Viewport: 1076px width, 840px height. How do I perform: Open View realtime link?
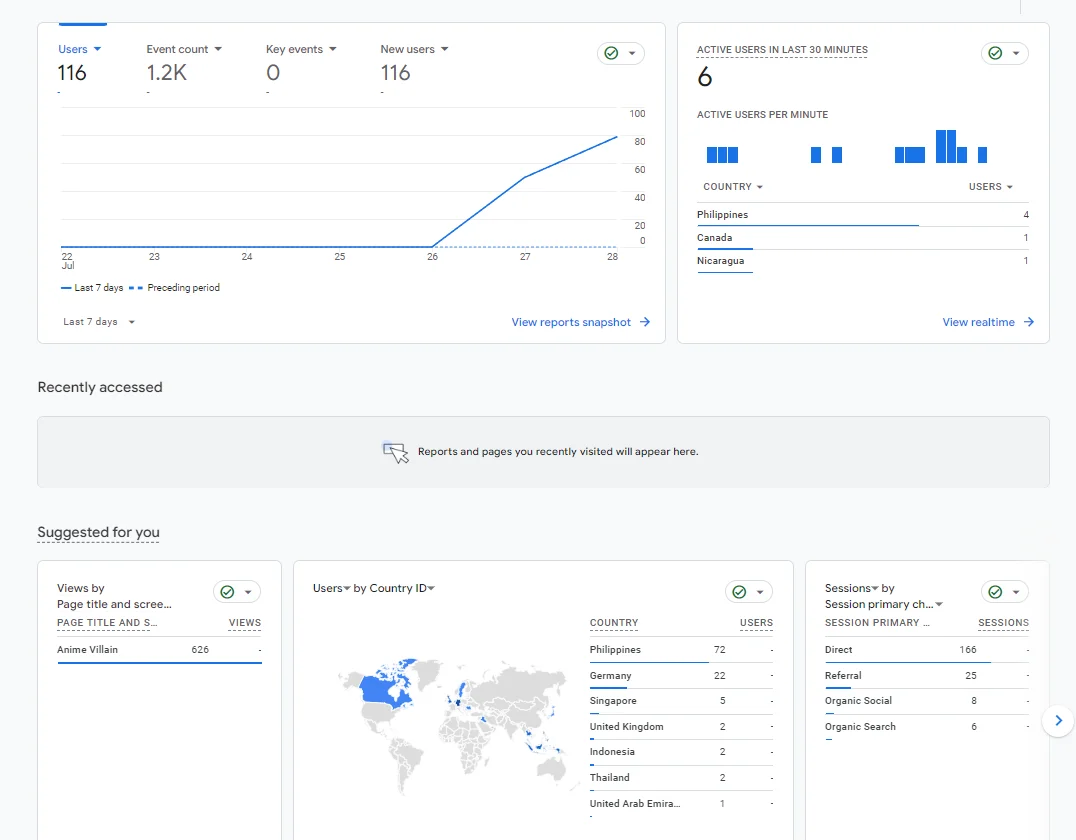coord(978,322)
